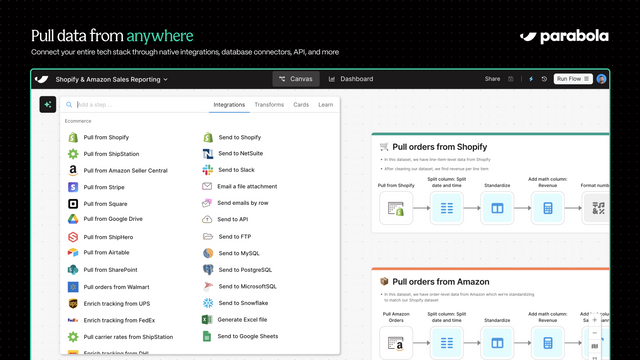Viewport: 640px width, 360px height.
Task: Click the FedEx icon beside Enrich tracking from FedEx
Action: [73, 320]
